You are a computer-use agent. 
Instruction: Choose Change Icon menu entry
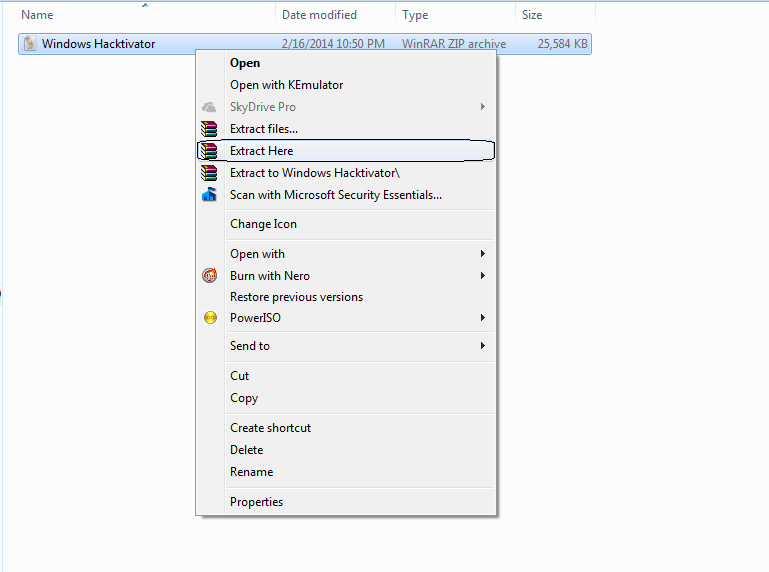(346, 224)
